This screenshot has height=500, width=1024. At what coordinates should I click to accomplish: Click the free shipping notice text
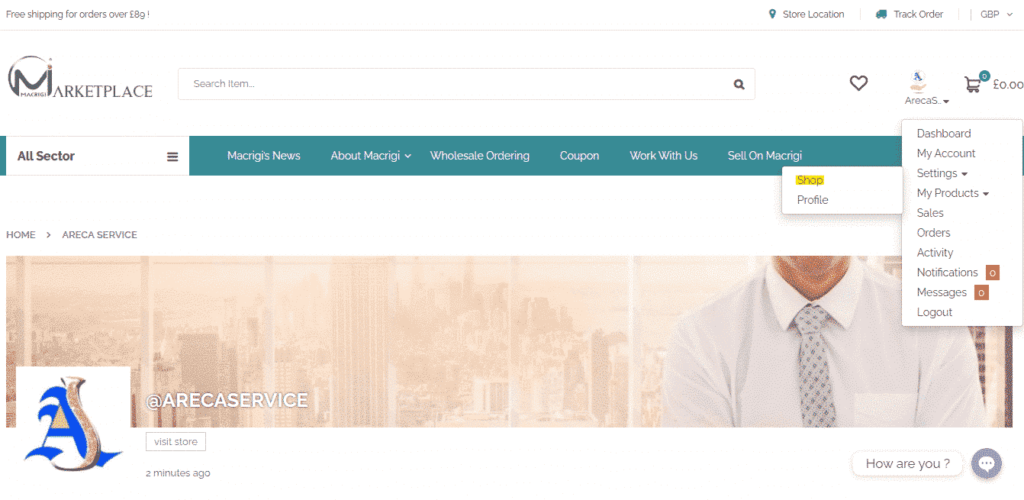pos(78,14)
